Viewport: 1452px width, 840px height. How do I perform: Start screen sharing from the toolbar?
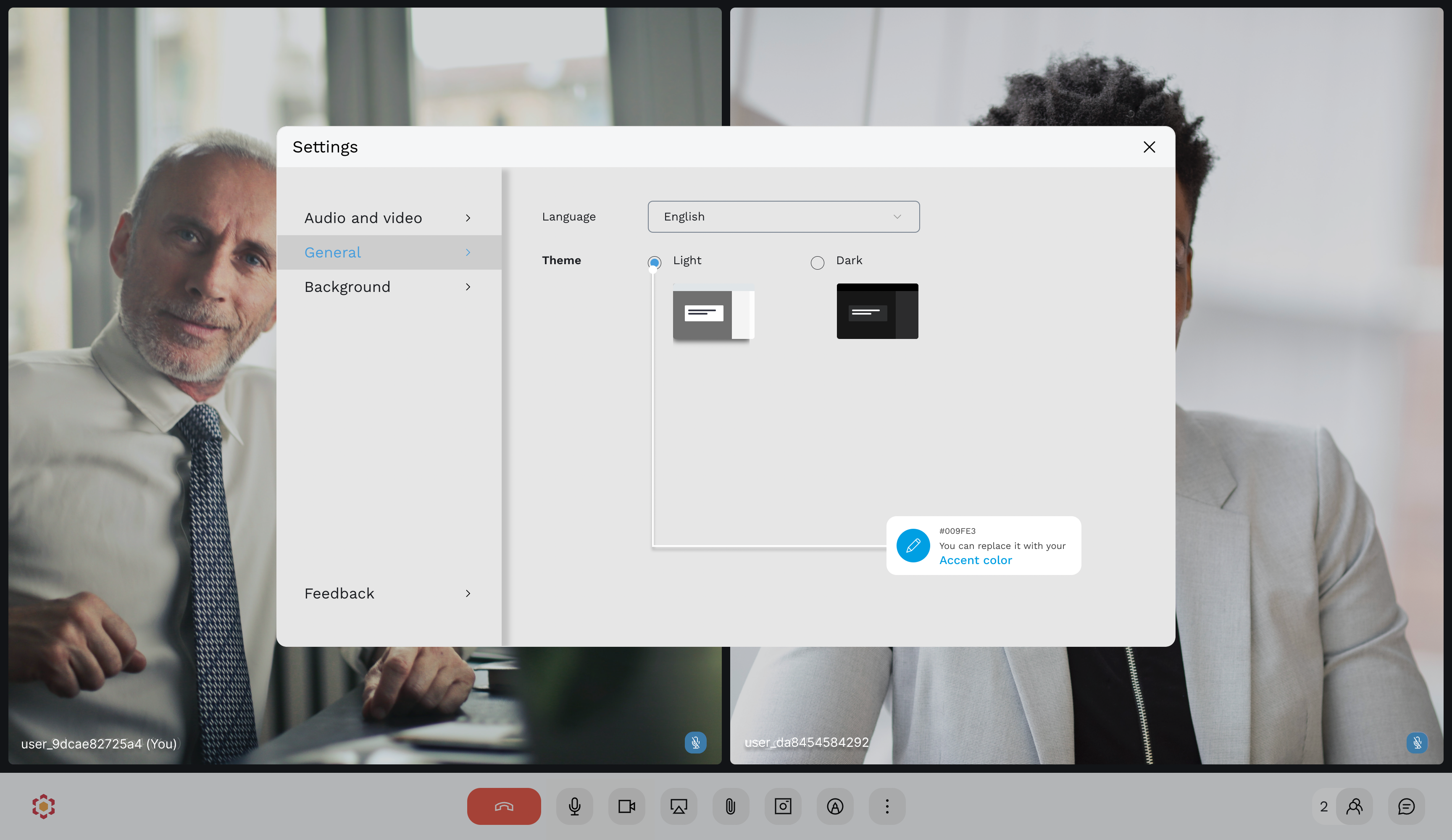point(679,806)
